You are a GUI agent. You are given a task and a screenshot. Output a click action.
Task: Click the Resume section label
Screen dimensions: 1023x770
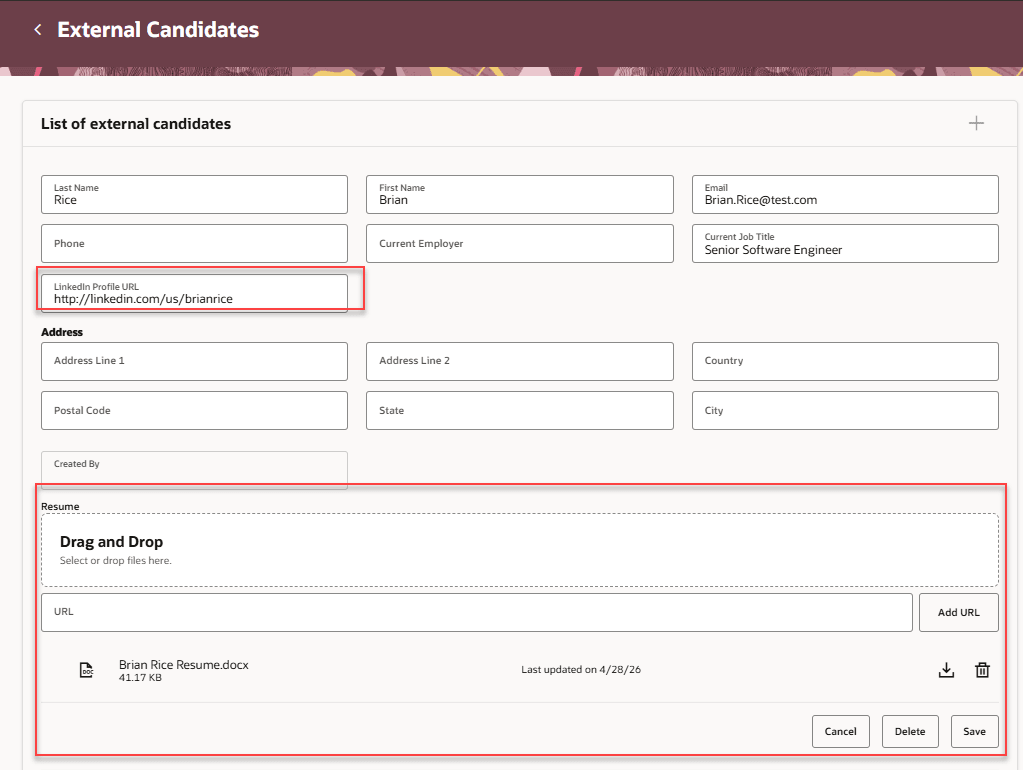click(x=60, y=506)
